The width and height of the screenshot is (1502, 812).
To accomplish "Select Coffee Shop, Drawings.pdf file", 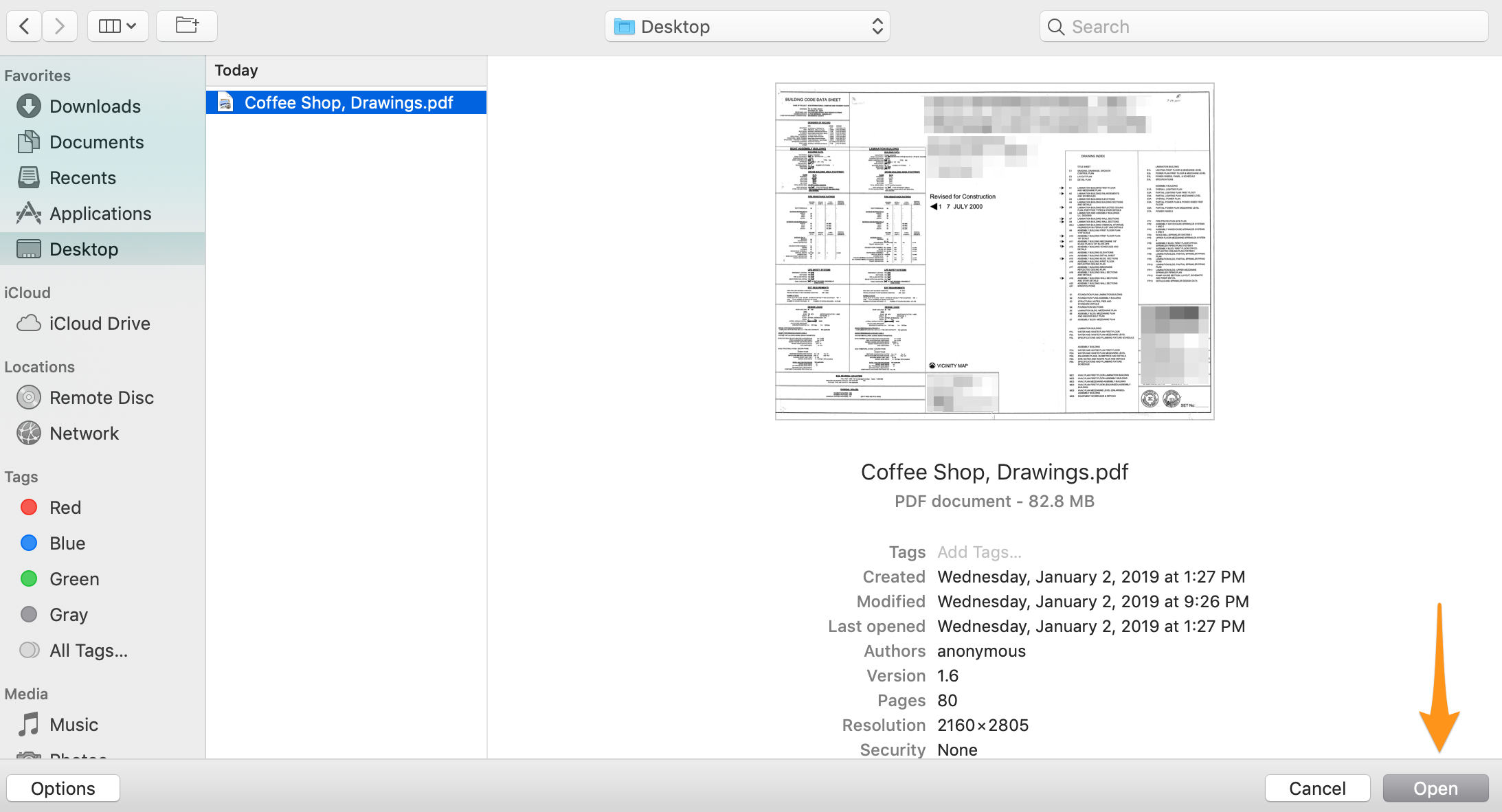I will pyautogui.click(x=348, y=102).
